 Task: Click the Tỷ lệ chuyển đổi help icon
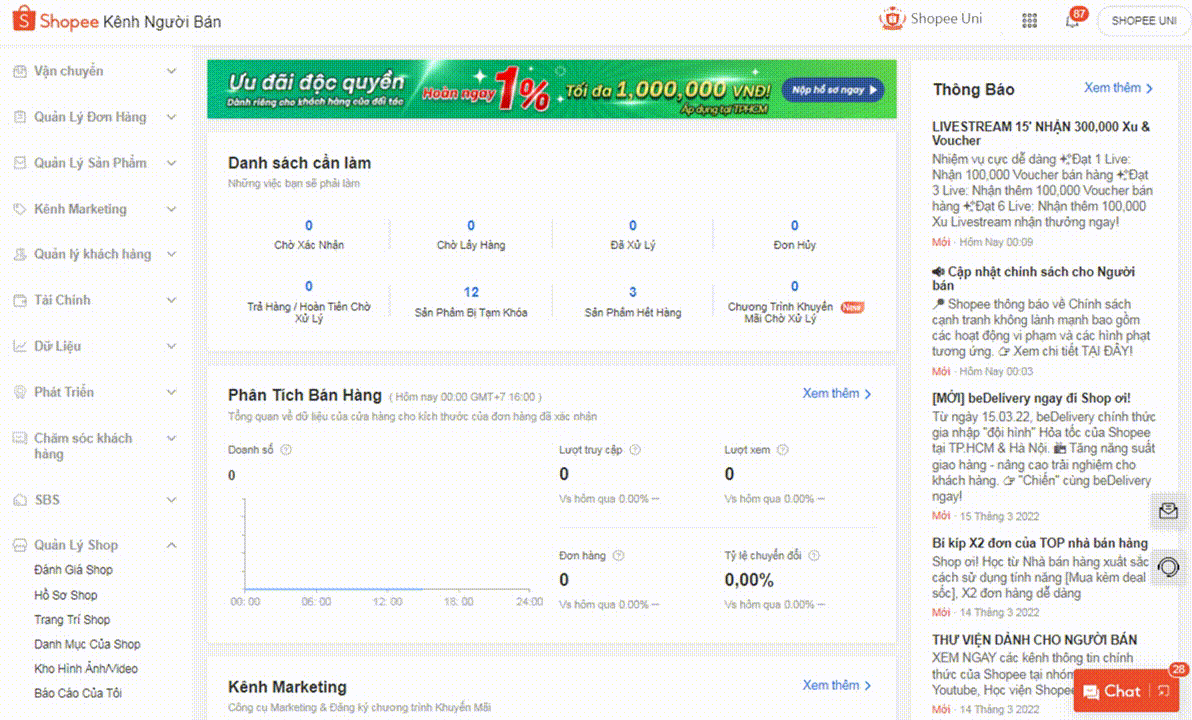coord(814,556)
